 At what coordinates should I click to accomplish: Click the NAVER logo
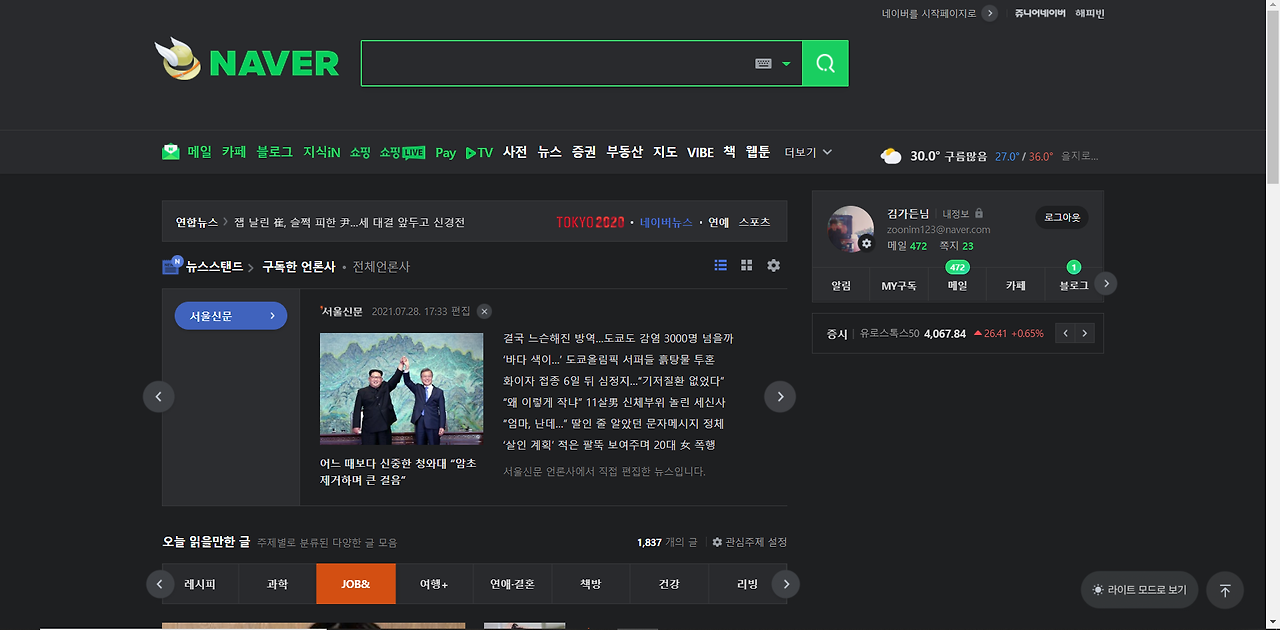(247, 62)
